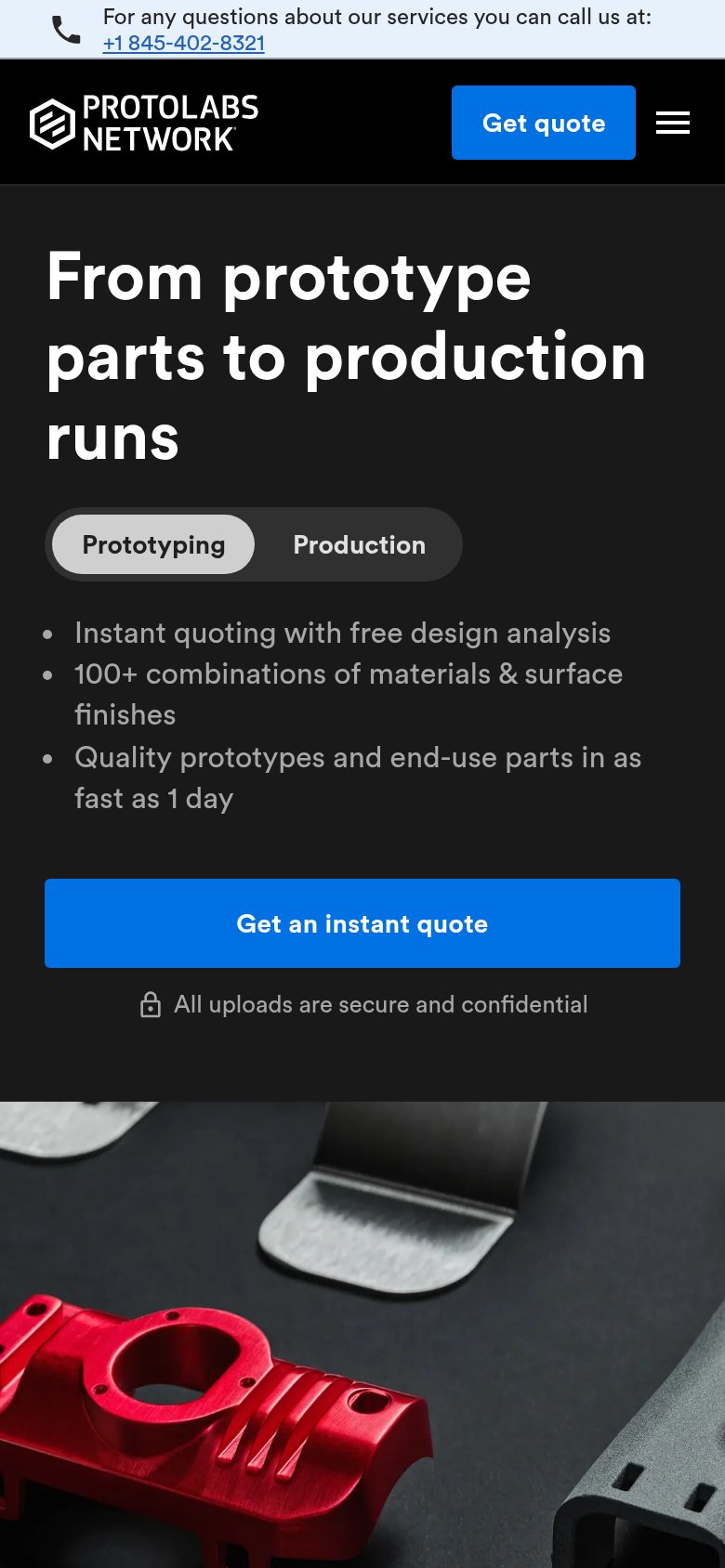Click the Get an instant quote button
The image size is (725, 1568).
click(x=362, y=923)
